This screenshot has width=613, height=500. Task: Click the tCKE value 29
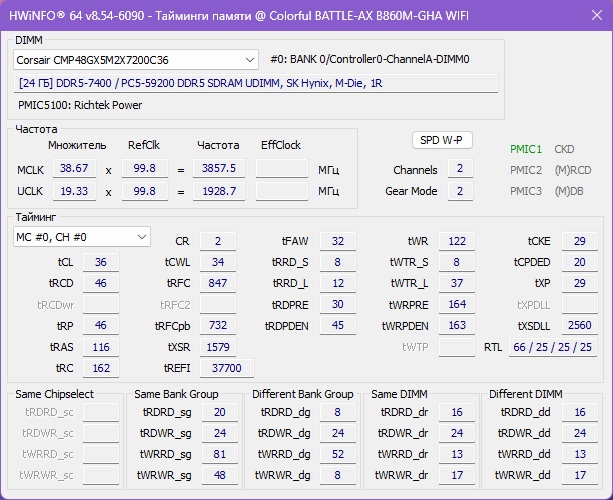(580, 241)
